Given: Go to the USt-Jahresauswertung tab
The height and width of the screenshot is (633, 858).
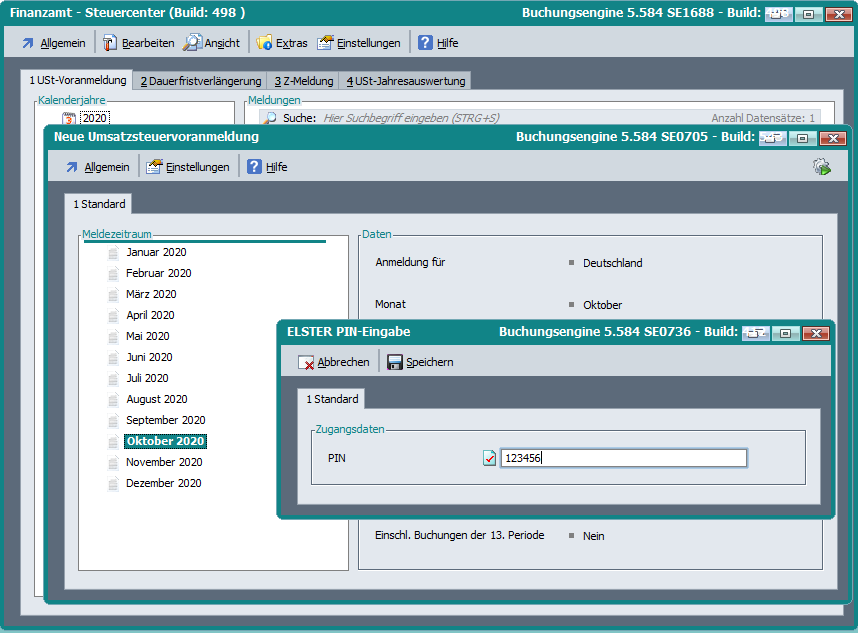Looking at the screenshot, I should 403,81.
